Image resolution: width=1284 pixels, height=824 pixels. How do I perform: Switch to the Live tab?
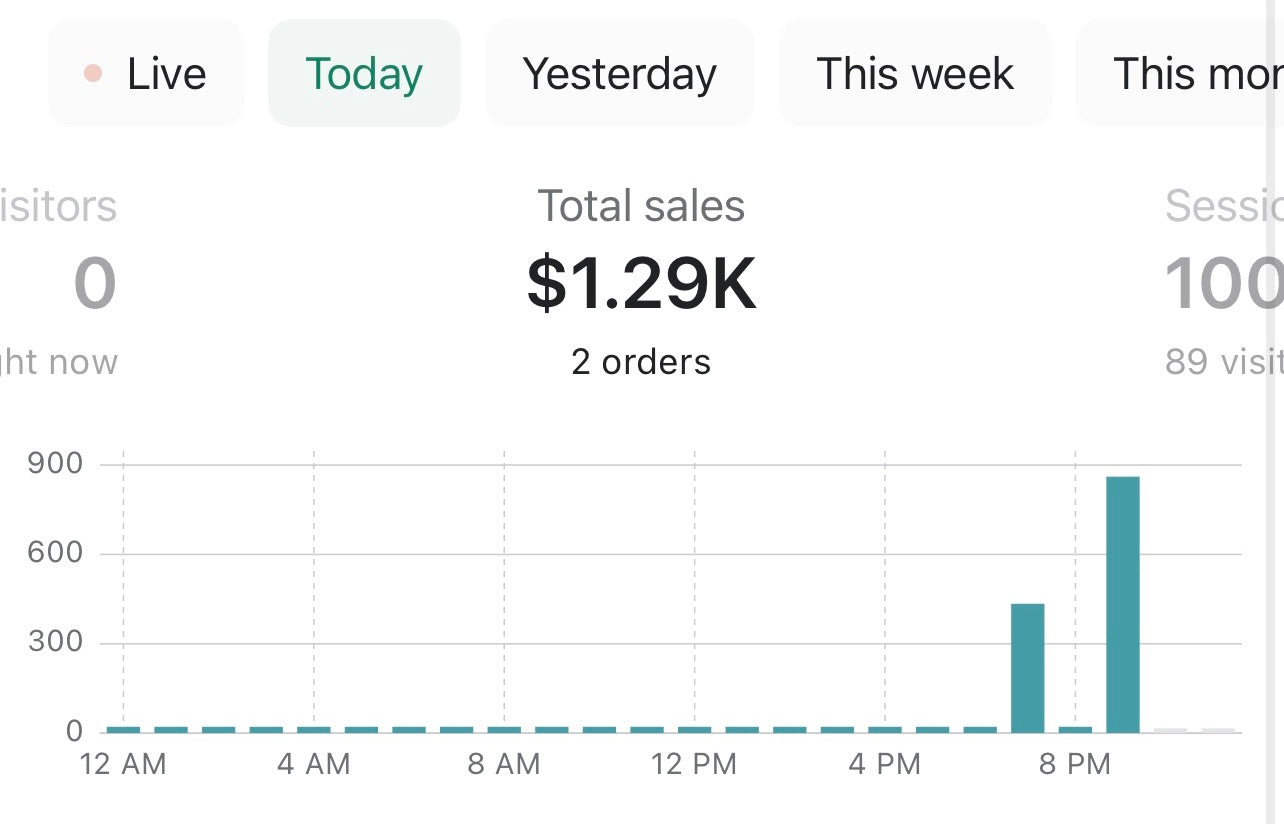pos(146,74)
